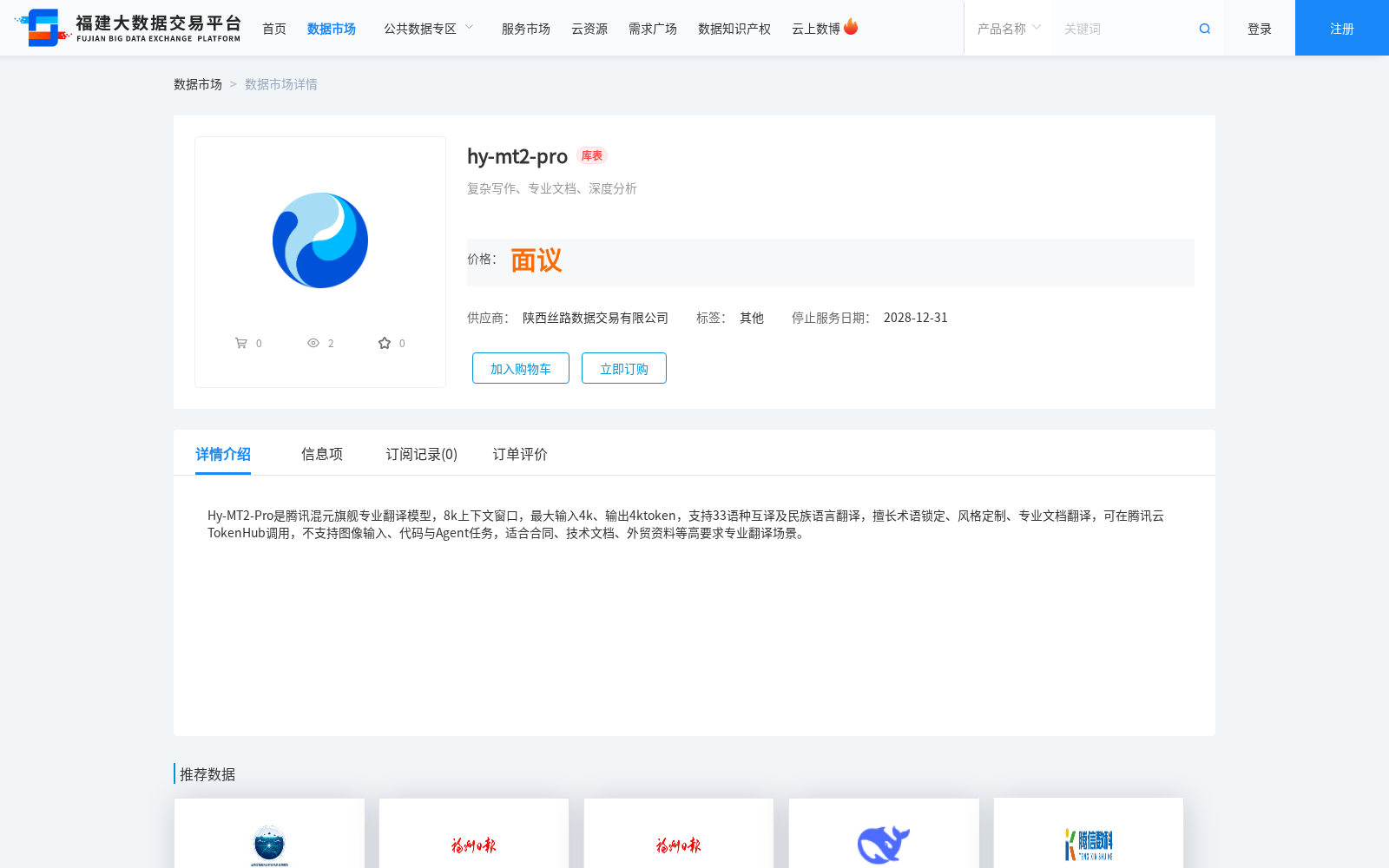Click the 数据市场详情 breadcrumb text
Viewport: 1389px width, 868px height.
click(x=281, y=84)
